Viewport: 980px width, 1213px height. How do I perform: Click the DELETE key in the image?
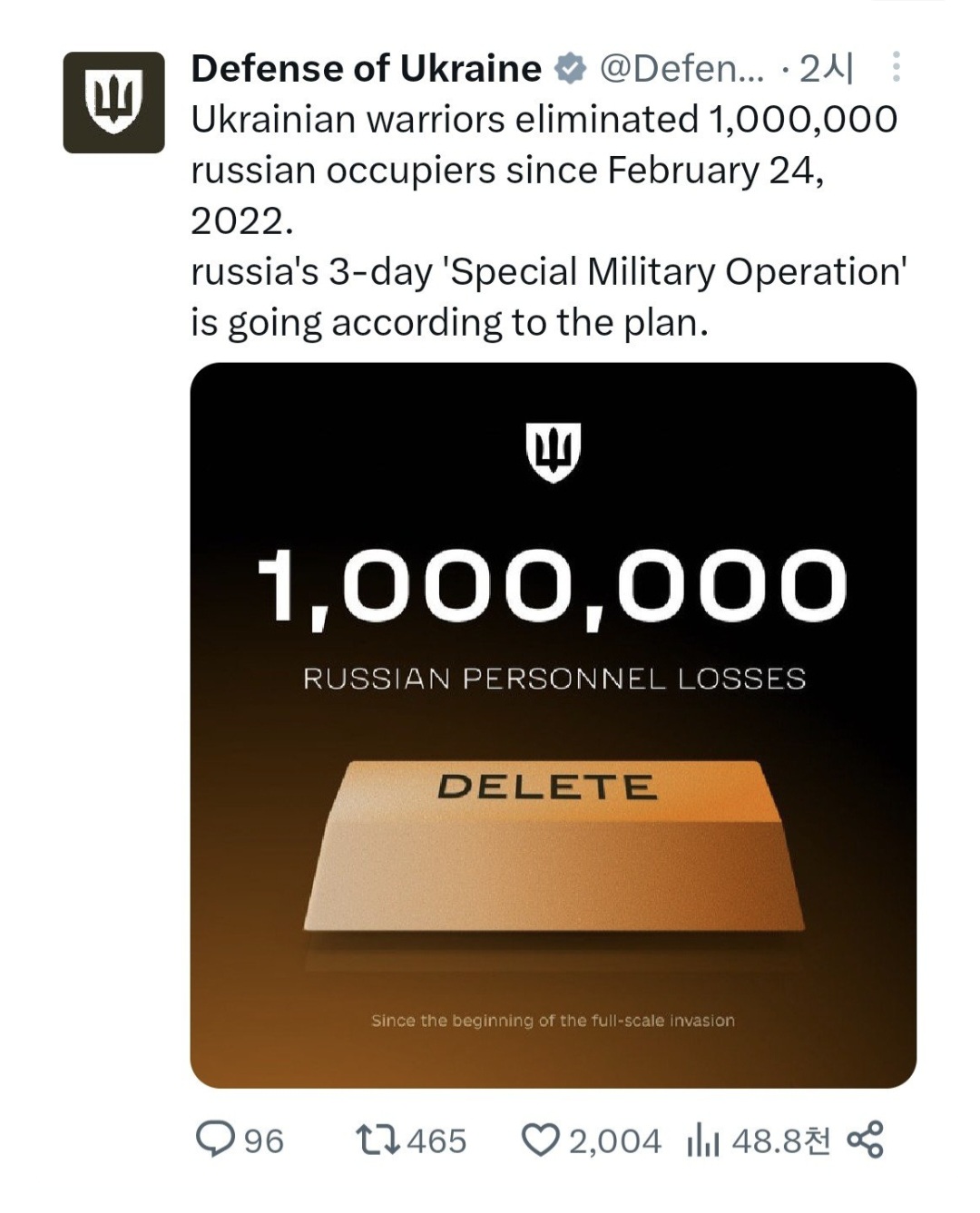[553, 846]
